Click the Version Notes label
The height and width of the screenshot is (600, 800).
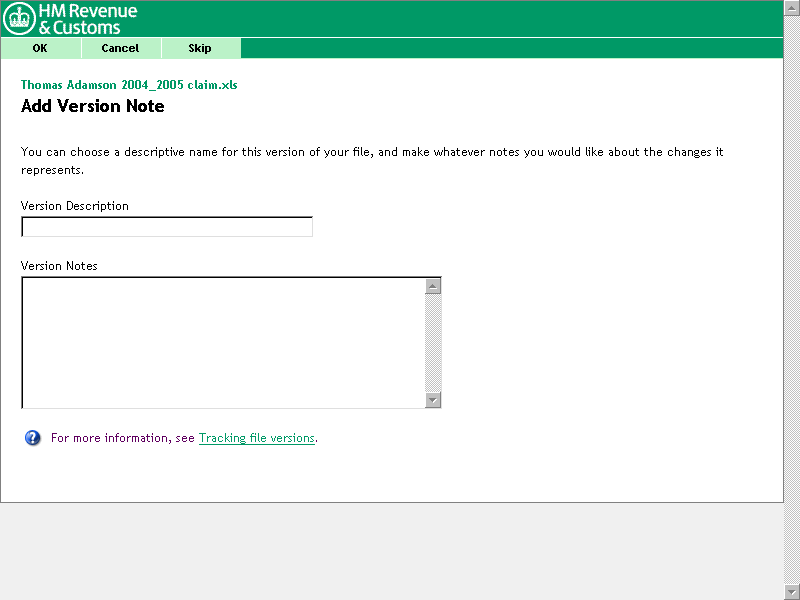(x=59, y=266)
